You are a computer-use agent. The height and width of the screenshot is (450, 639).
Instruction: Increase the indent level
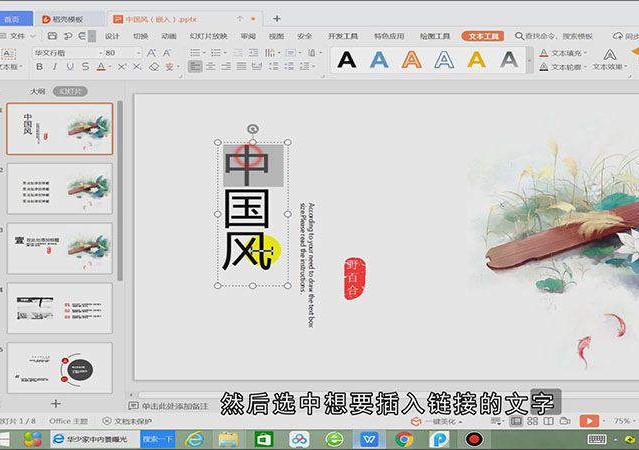(x=253, y=53)
